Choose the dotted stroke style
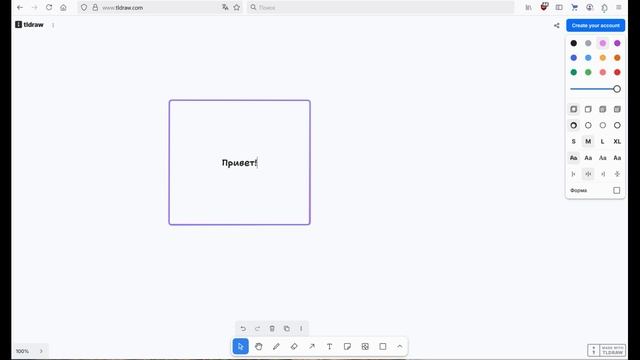This screenshot has height=360, width=640. point(603,125)
